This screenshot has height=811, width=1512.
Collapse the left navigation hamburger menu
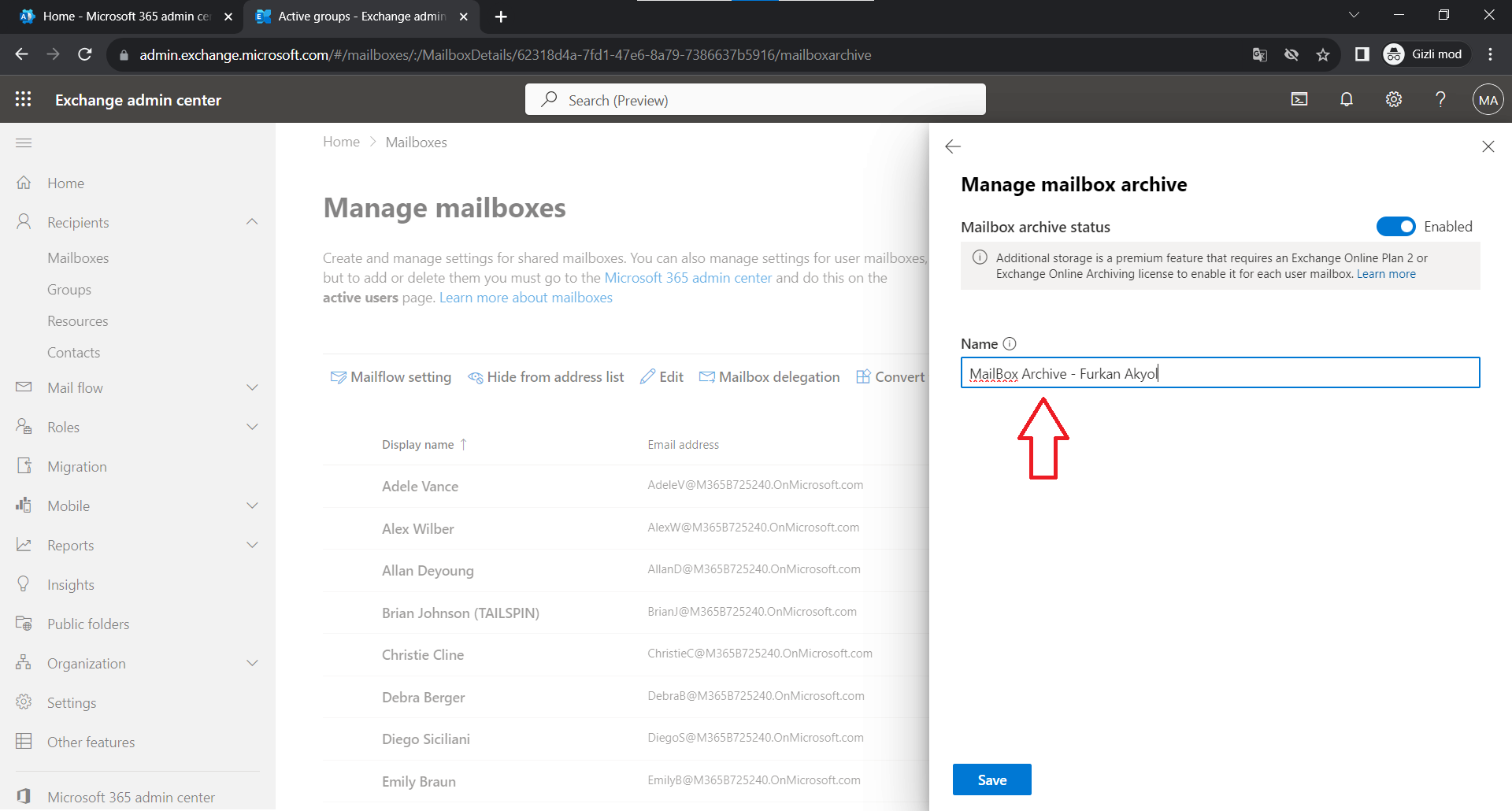[x=24, y=143]
